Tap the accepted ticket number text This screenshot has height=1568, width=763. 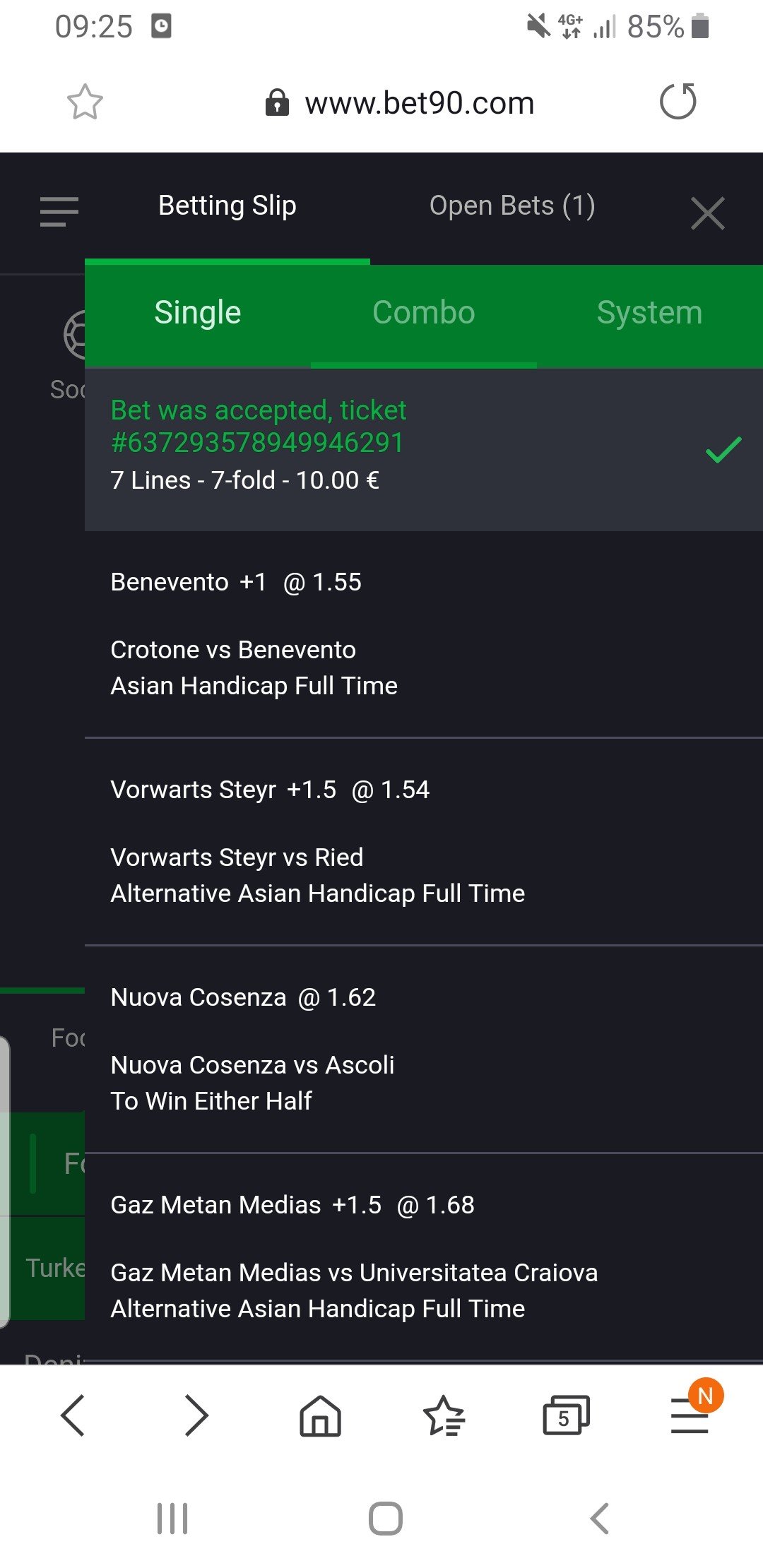pos(258,443)
